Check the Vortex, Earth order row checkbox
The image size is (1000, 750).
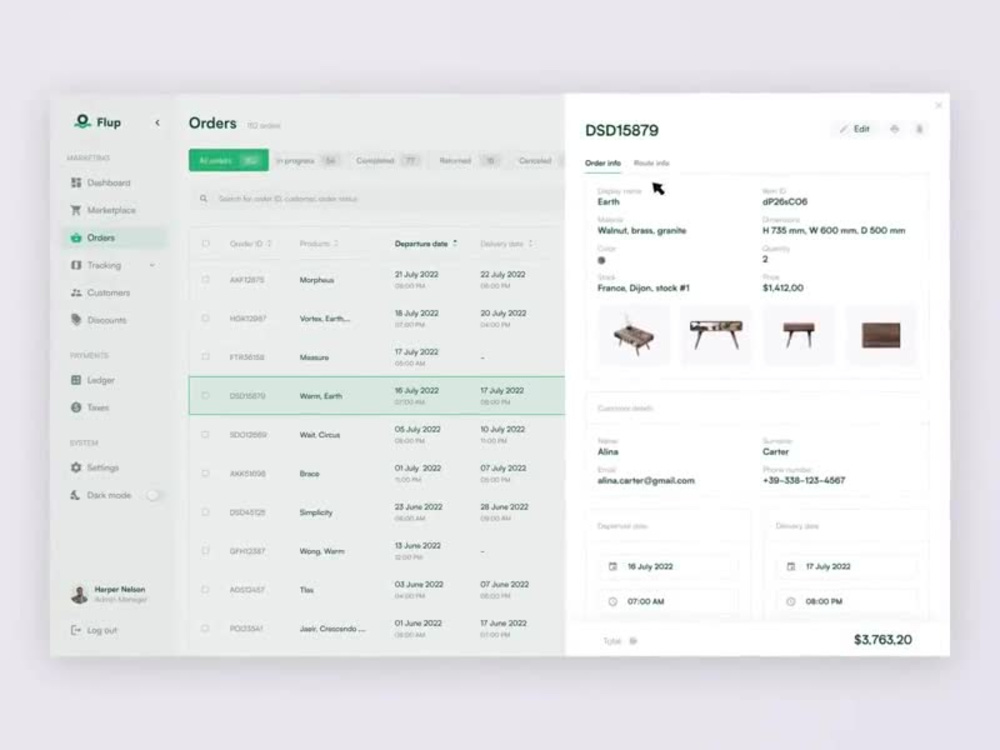click(205, 318)
